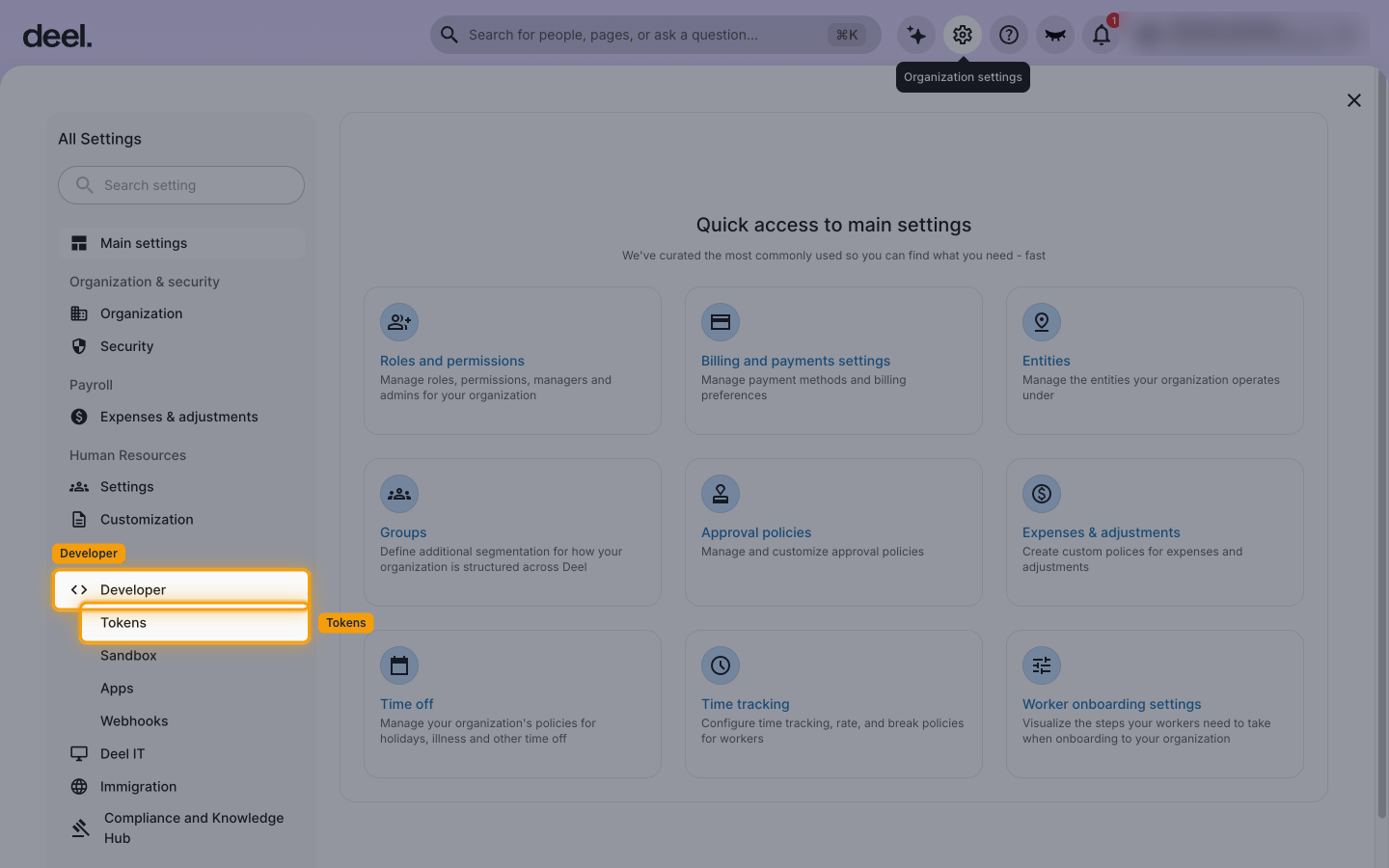
Task: Click the magnifier icon in global search
Action: pos(449,35)
